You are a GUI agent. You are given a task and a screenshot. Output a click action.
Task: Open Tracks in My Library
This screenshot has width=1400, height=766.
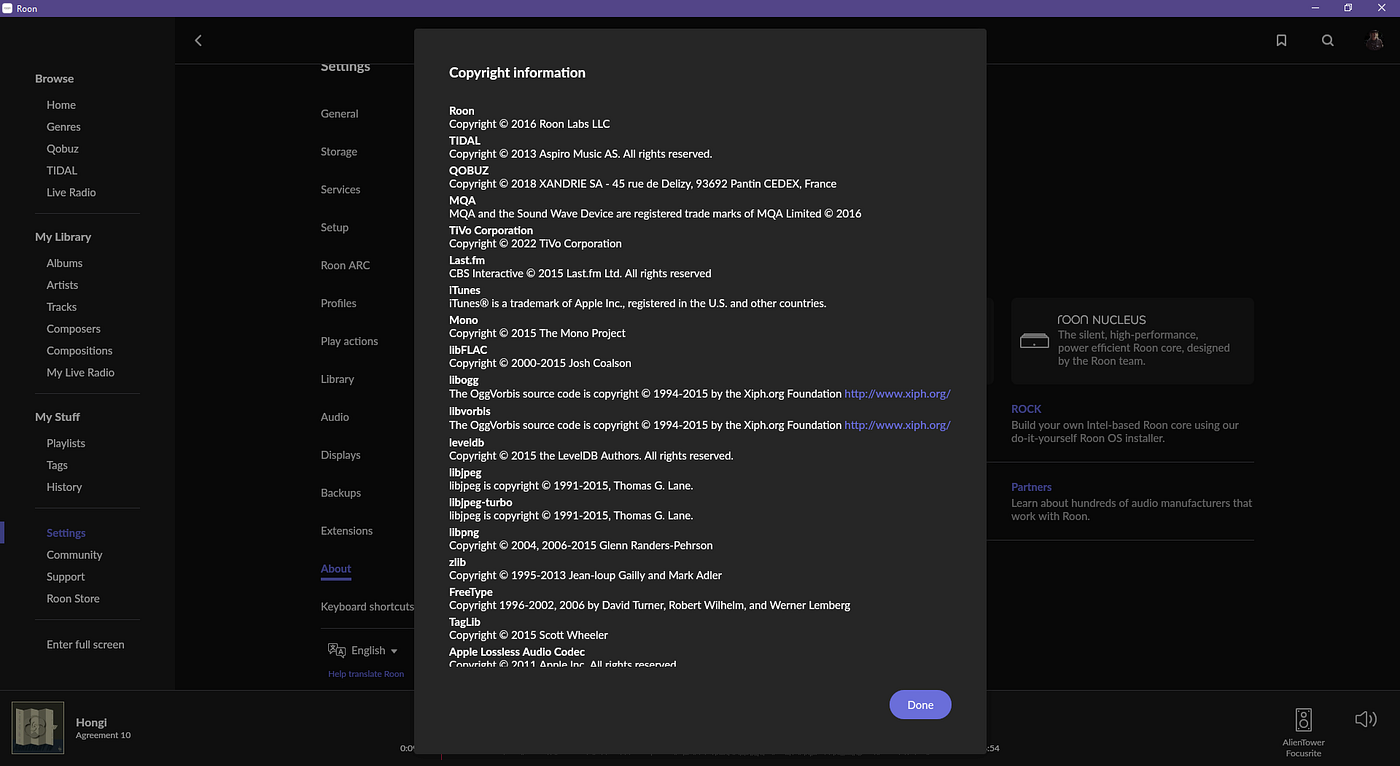point(61,307)
